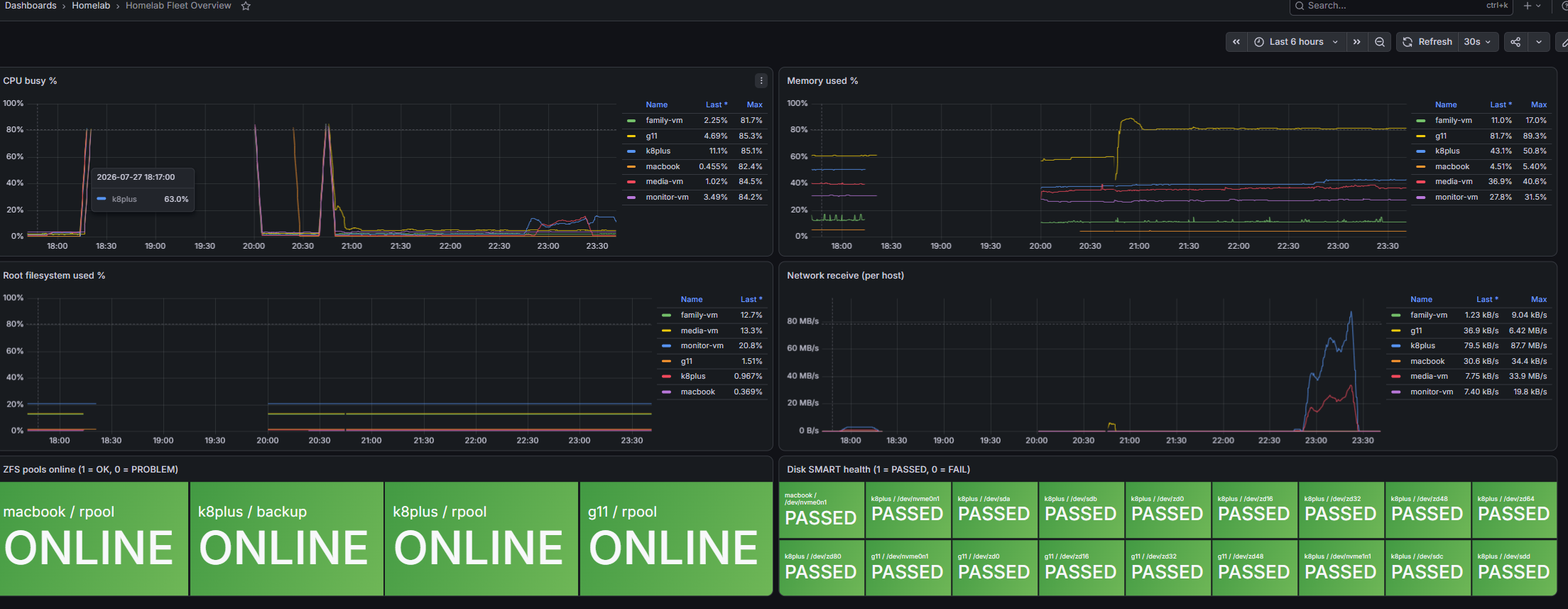Click 20.8% value for monitor-vm root filesystem
Viewport: 1568px width, 609px height.
click(x=751, y=345)
